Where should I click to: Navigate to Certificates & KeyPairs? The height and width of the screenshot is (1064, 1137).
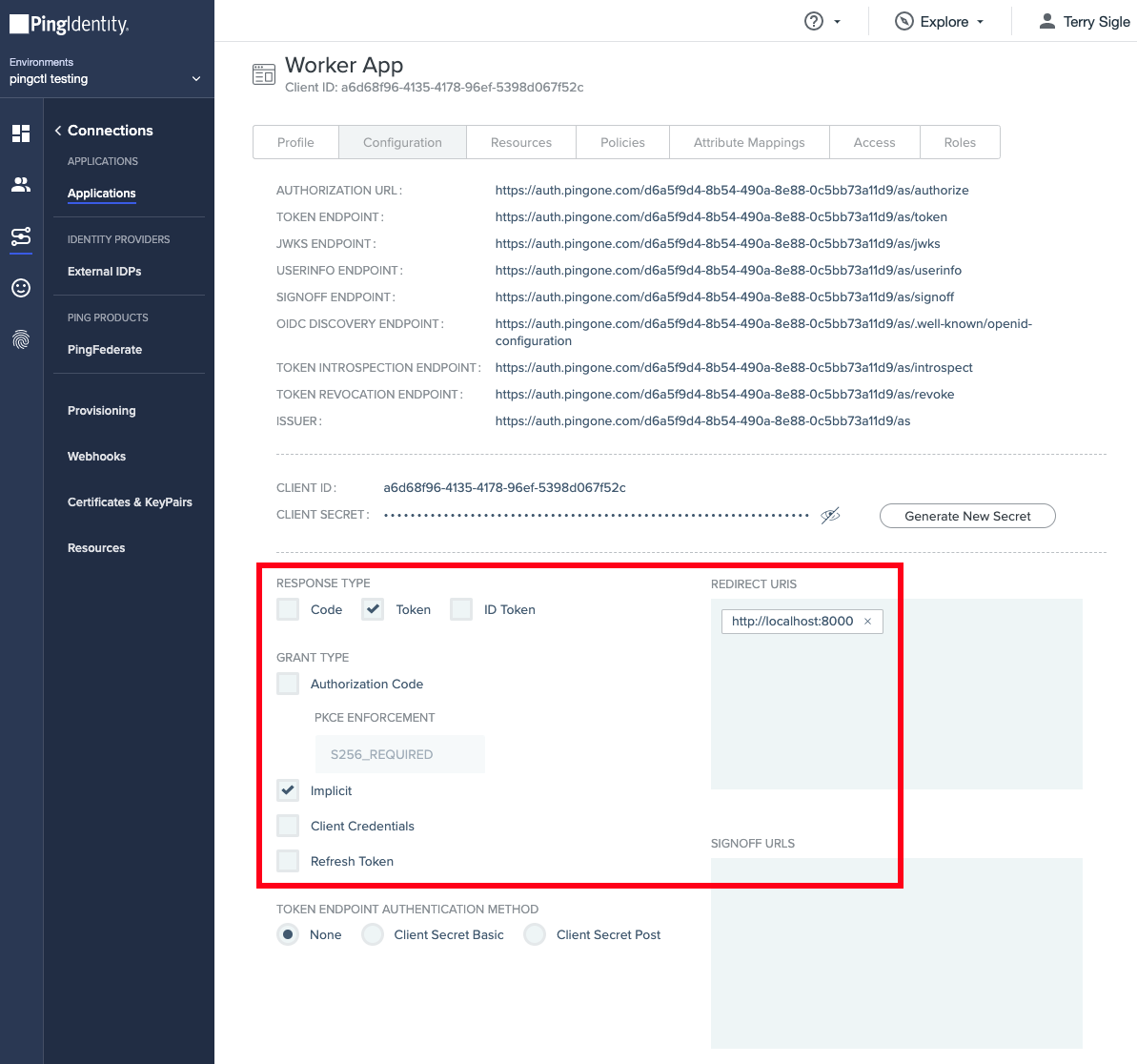click(x=129, y=501)
